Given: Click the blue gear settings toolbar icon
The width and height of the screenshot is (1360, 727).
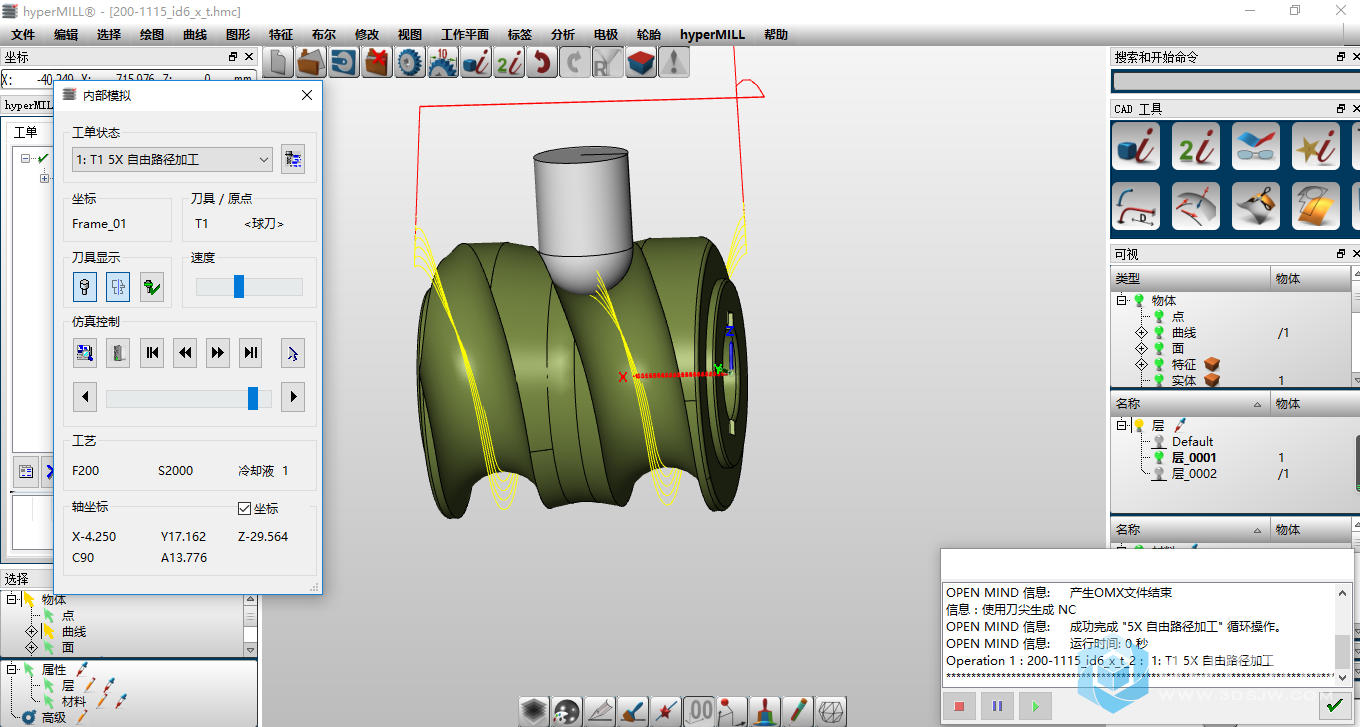Looking at the screenshot, I should (x=410, y=62).
